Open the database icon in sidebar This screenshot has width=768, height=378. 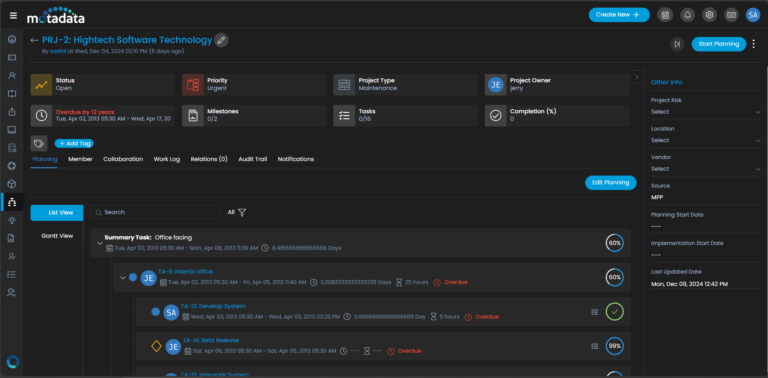12,148
